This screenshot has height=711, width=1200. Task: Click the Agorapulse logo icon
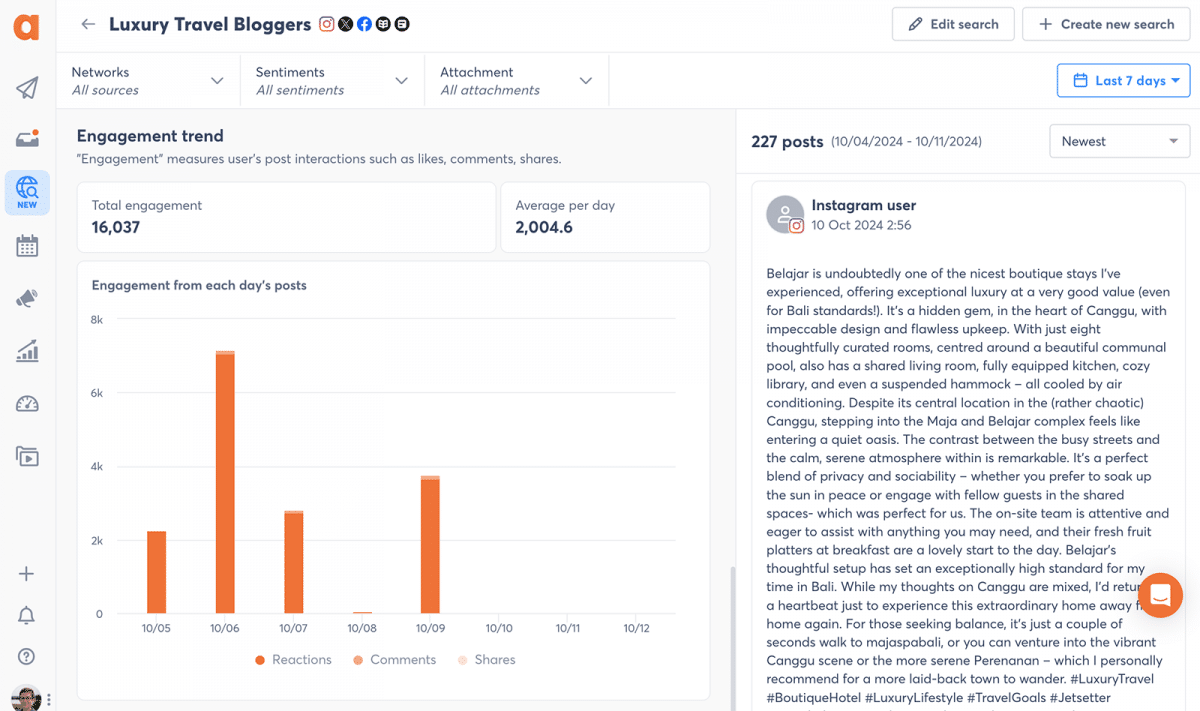click(x=27, y=26)
